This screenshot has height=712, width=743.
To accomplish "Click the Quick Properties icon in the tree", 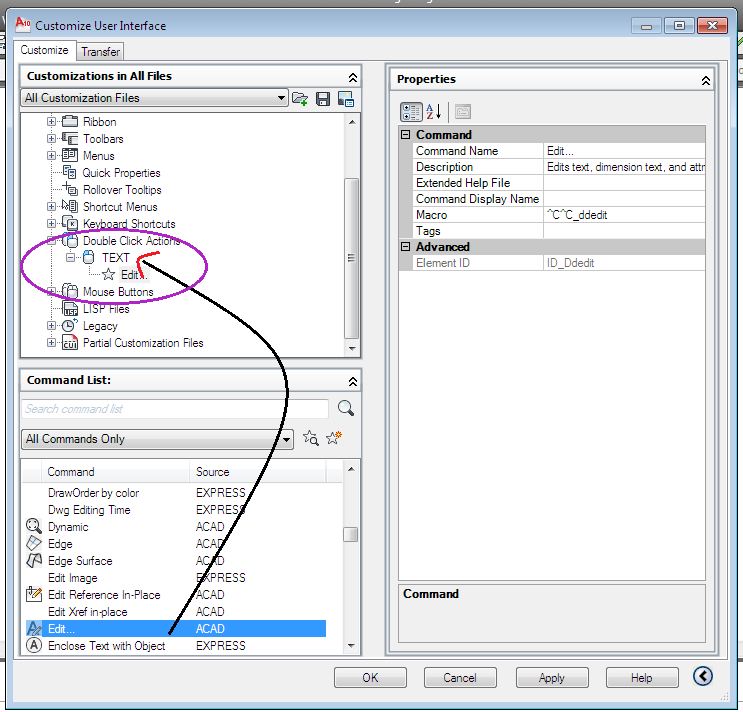I will pos(70,172).
